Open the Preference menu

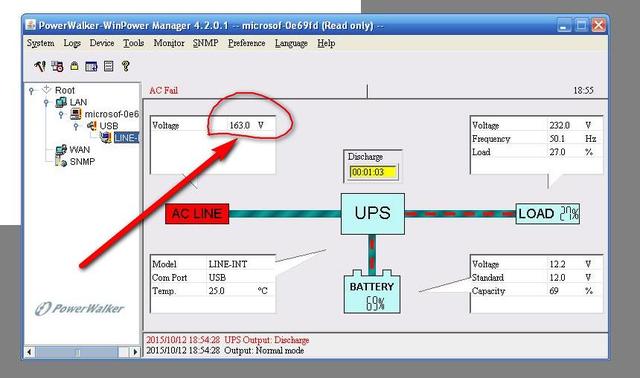pos(247,43)
